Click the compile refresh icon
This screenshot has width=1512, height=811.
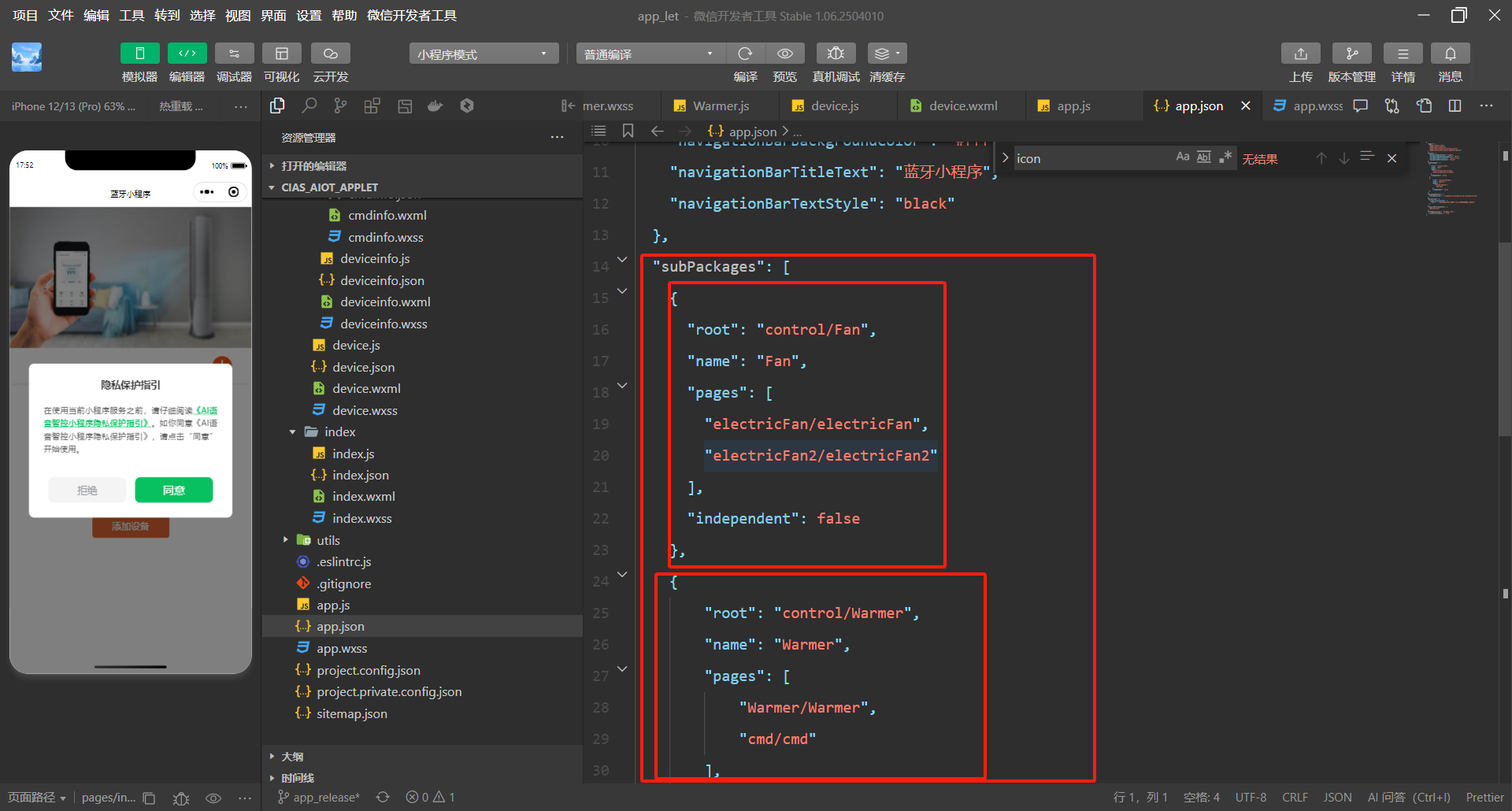coord(745,54)
